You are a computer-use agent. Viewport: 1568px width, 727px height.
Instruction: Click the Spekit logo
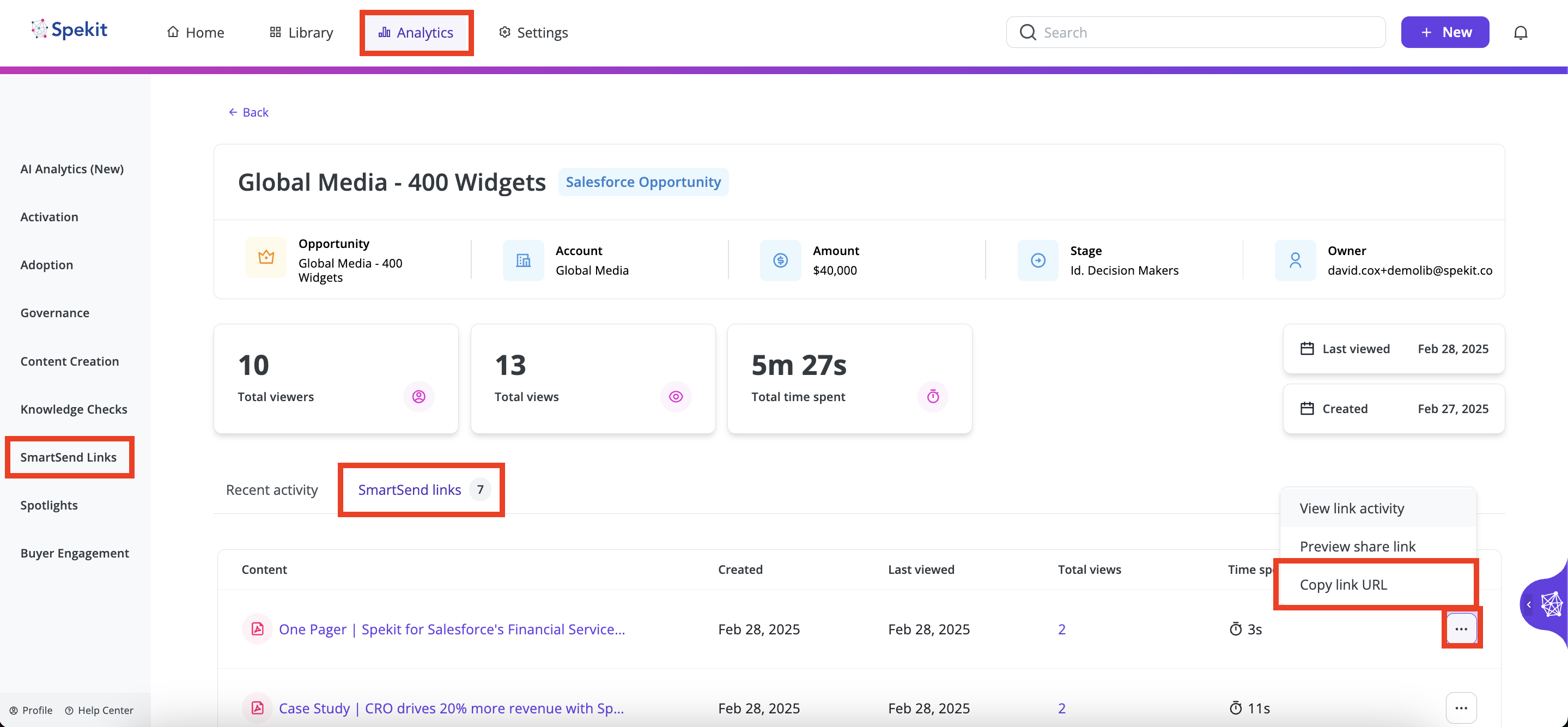[69, 30]
